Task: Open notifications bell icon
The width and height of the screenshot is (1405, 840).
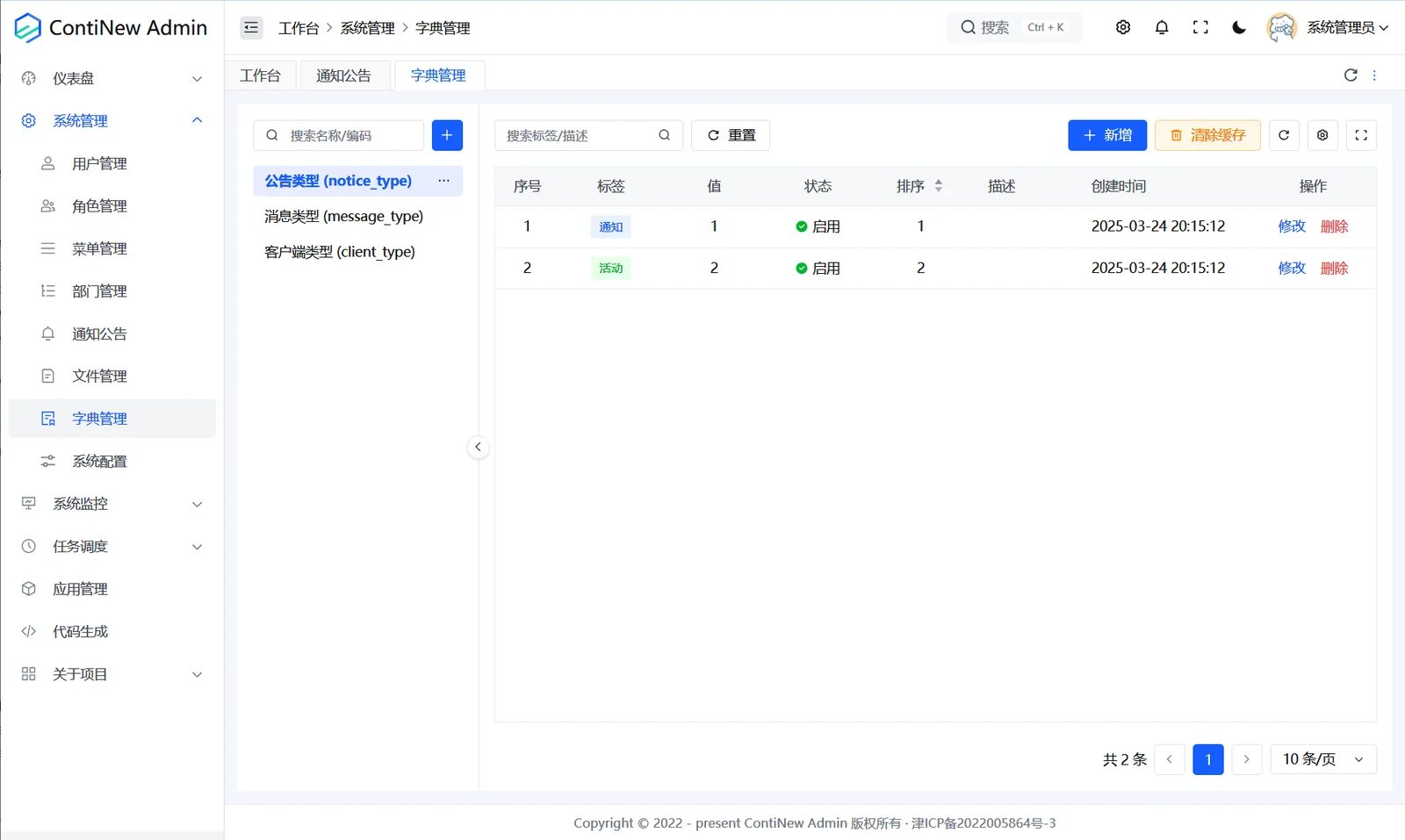Action: pyautogui.click(x=1162, y=27)
